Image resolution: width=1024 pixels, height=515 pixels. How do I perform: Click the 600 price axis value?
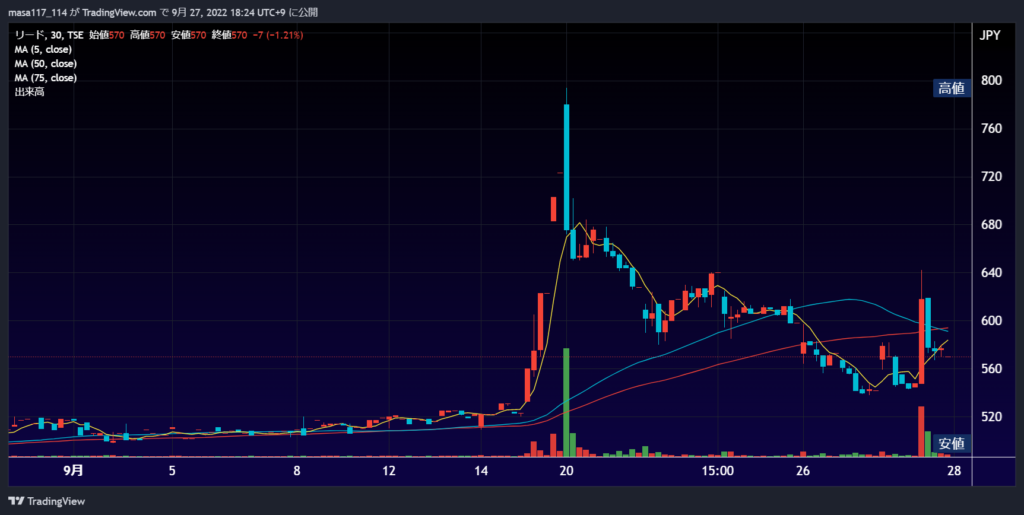[x=991, y=320]
